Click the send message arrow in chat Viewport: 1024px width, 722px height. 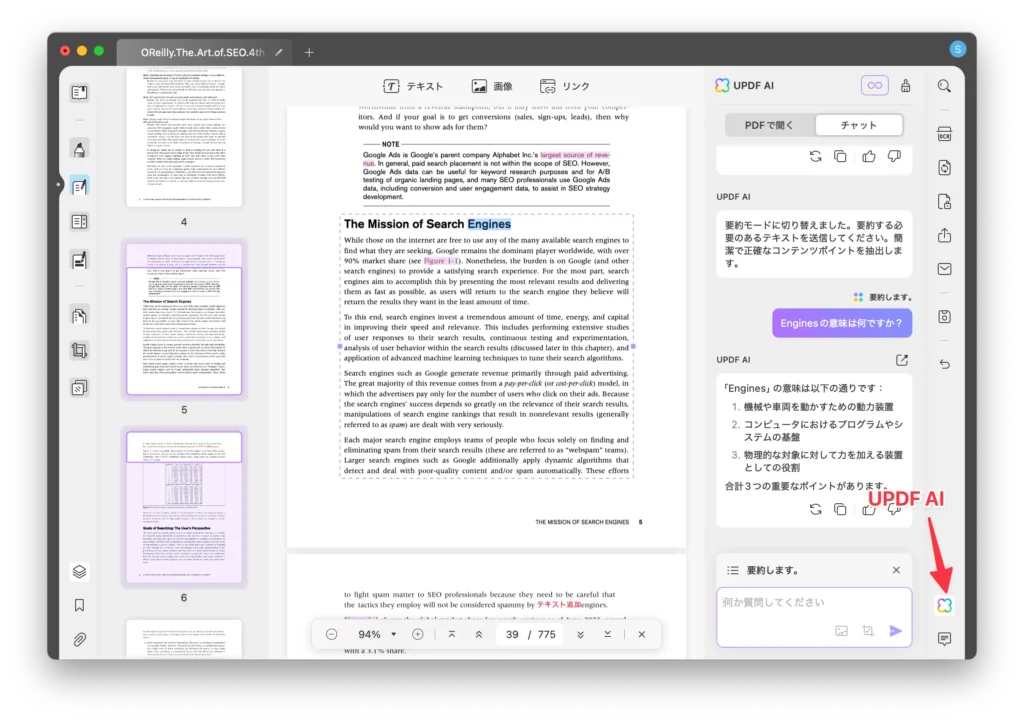click(x=895, y=631)
